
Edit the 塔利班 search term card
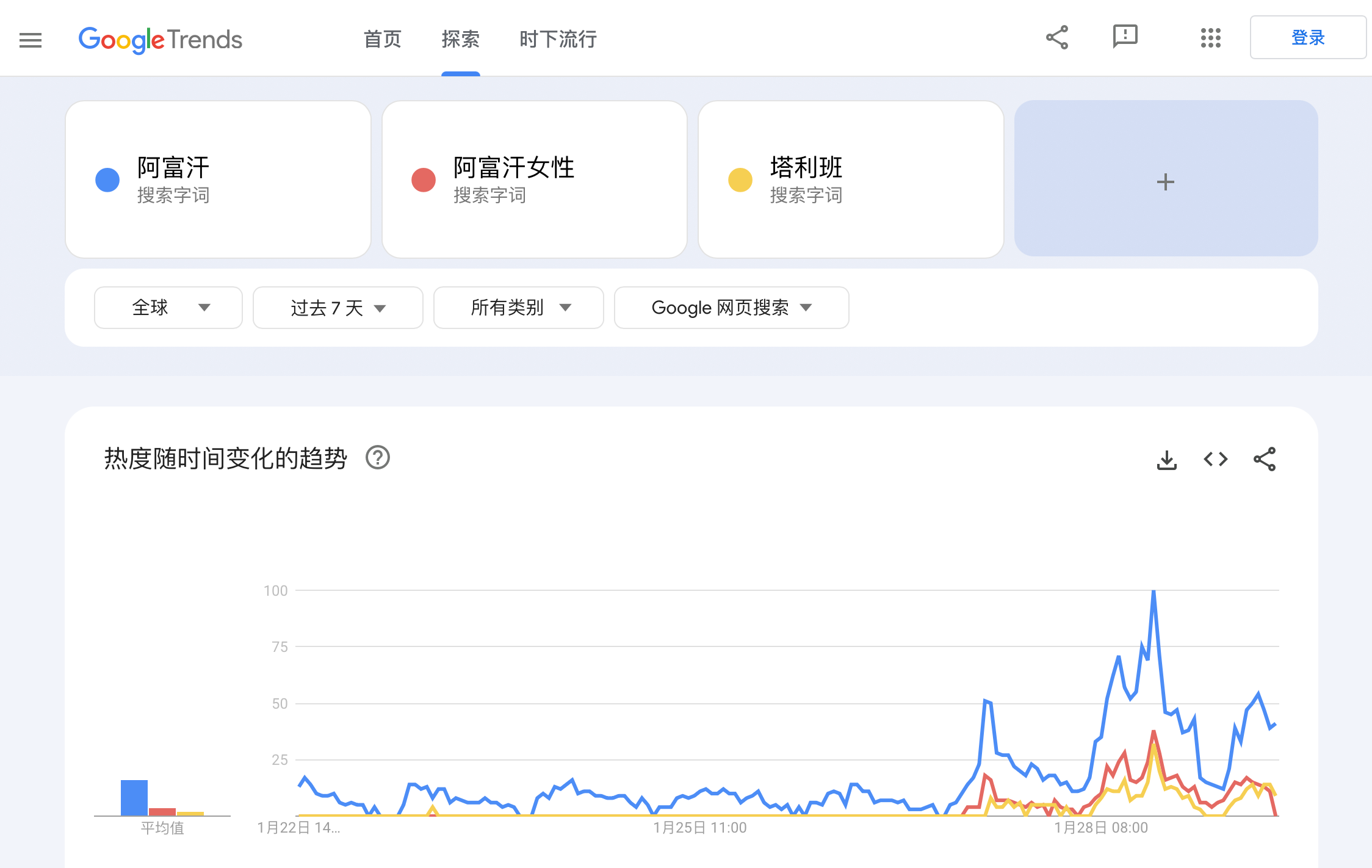pos(850,179)
